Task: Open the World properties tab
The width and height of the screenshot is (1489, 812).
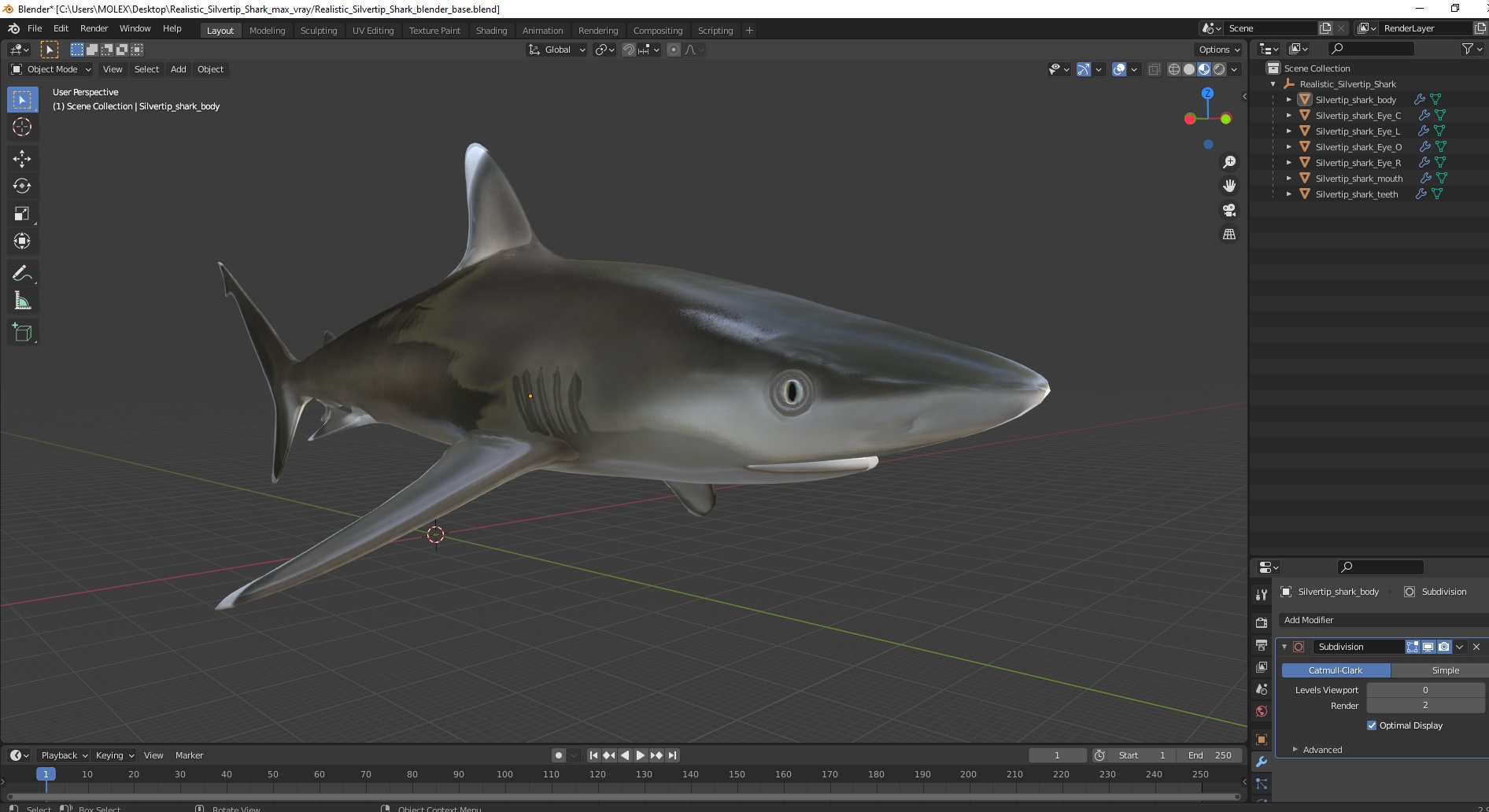Action: tap(1262, 711)
